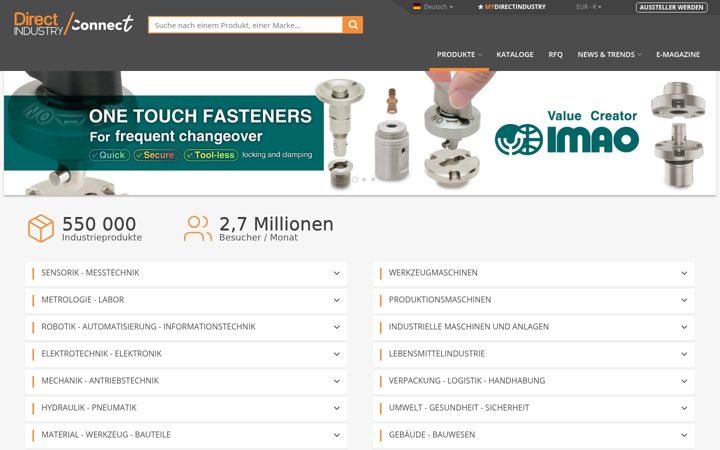Open the Produkte menu

tap(459, 54)
